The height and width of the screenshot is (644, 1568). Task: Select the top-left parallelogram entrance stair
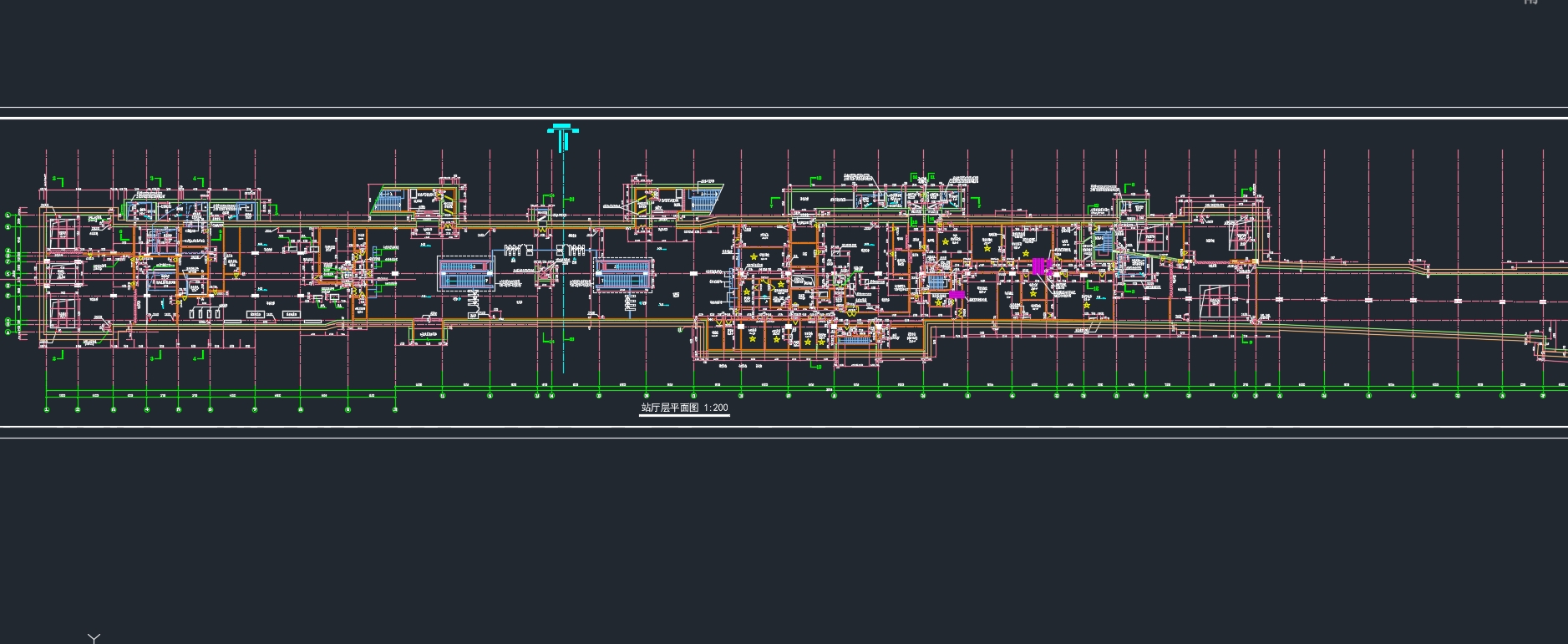(390, 200)
